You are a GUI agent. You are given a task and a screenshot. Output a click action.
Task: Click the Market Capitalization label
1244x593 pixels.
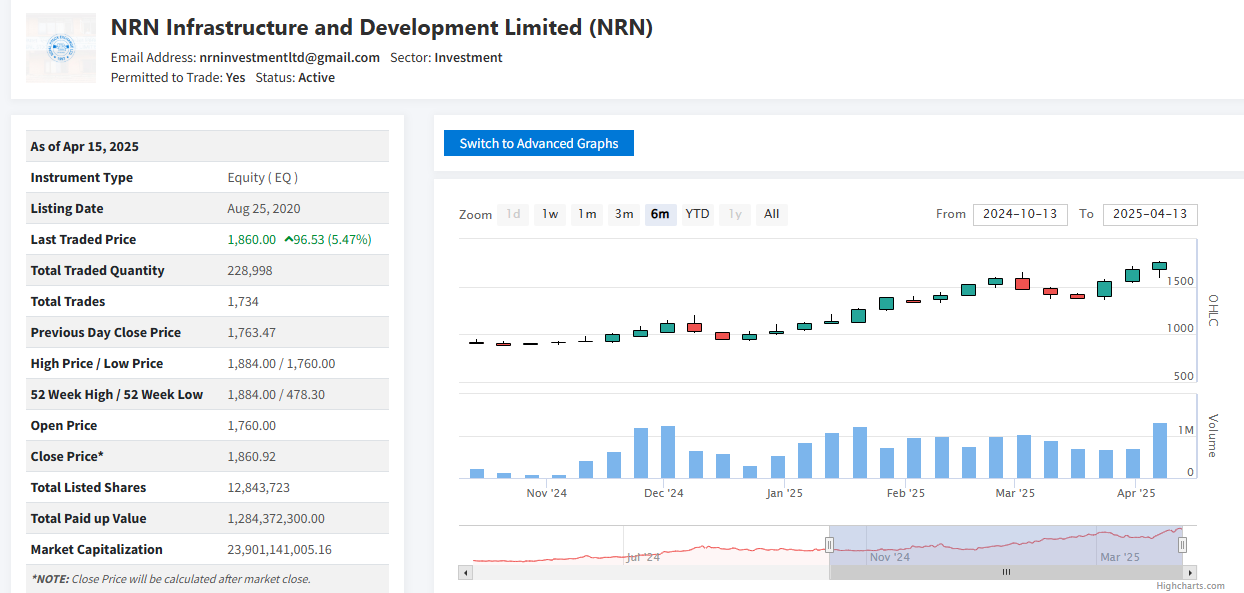tap(97, 549)
